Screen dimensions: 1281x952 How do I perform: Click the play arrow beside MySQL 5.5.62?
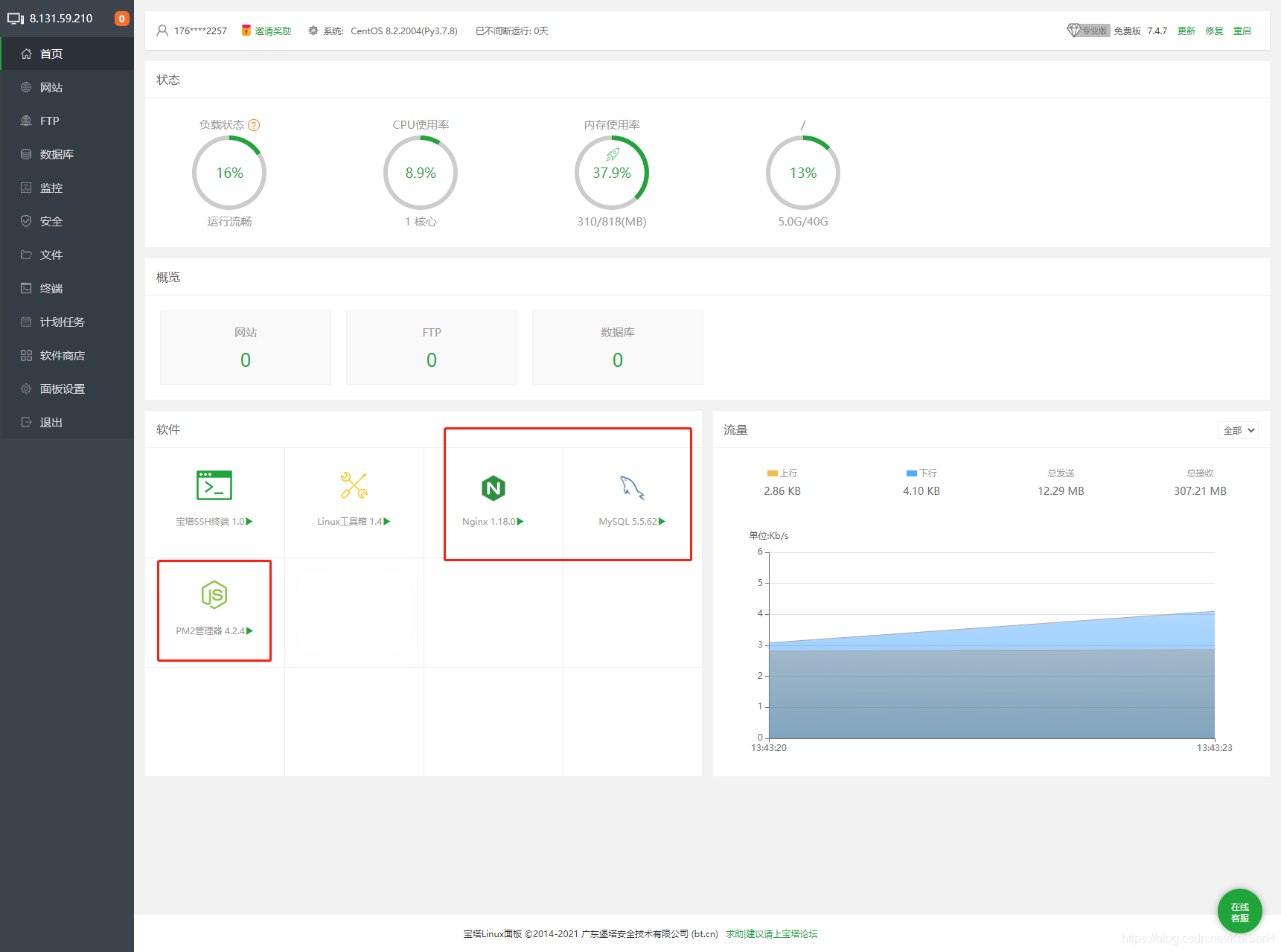pos(662,522)
